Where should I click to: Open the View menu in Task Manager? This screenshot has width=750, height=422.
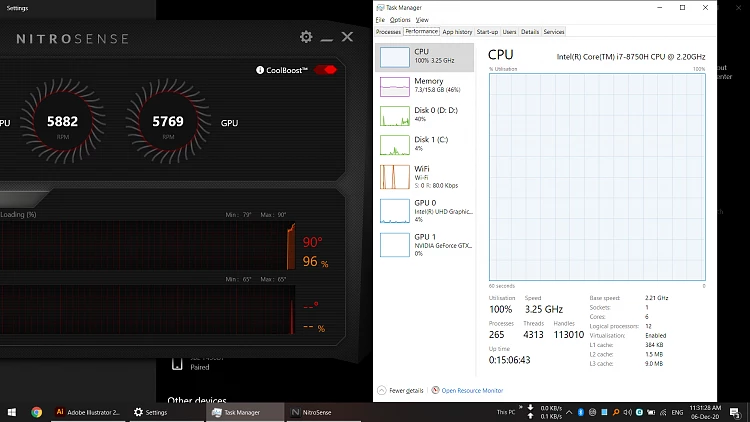422,20
